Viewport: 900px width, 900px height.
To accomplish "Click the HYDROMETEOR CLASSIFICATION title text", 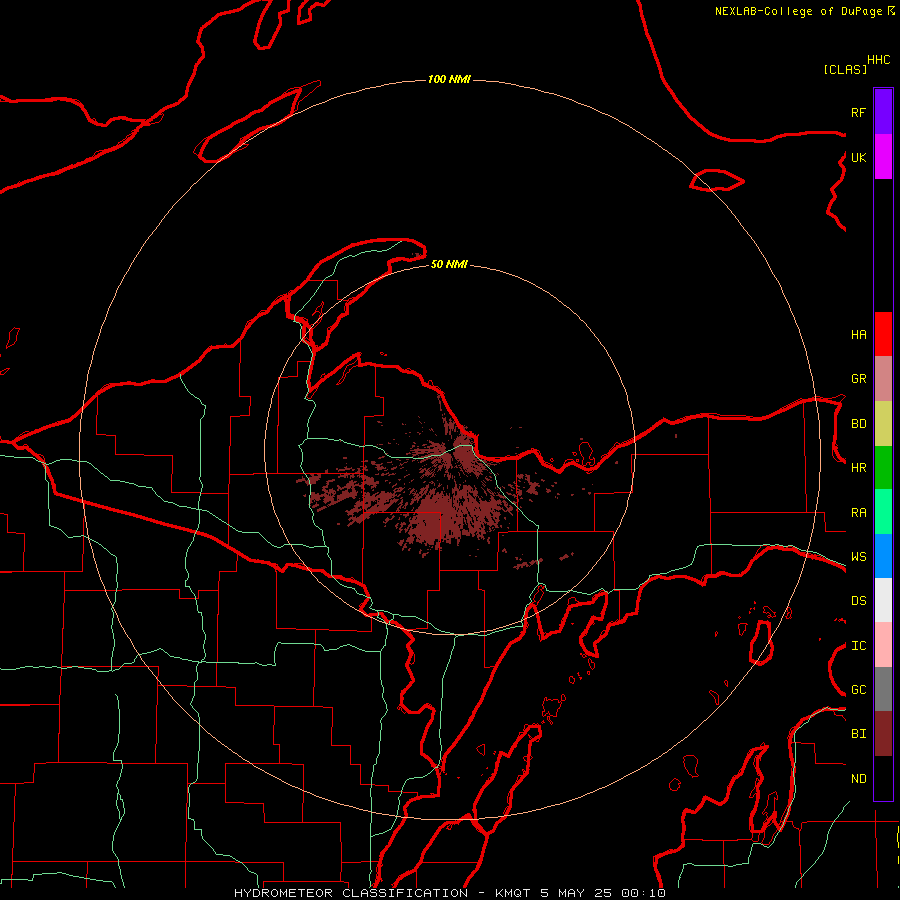I will 351,893.
